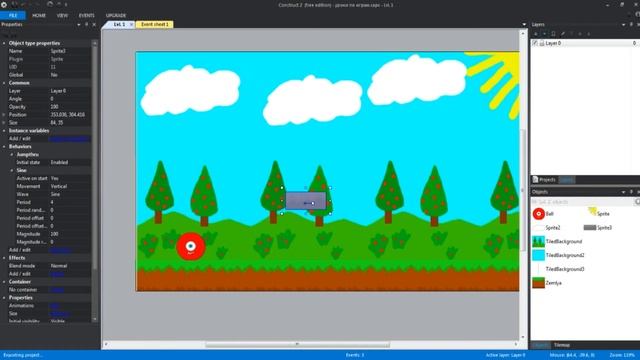Change the Active on start value
This screenshot has width=640, height=360.
tap(69, 178)
